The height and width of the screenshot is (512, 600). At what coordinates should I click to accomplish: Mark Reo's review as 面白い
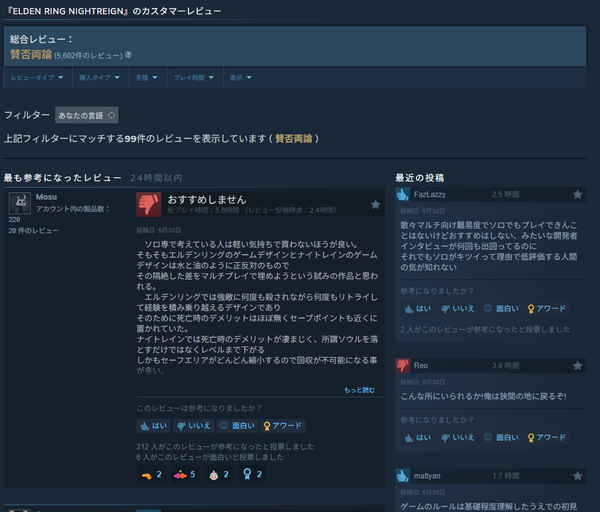pyautogui.click(x=501, y=437)
